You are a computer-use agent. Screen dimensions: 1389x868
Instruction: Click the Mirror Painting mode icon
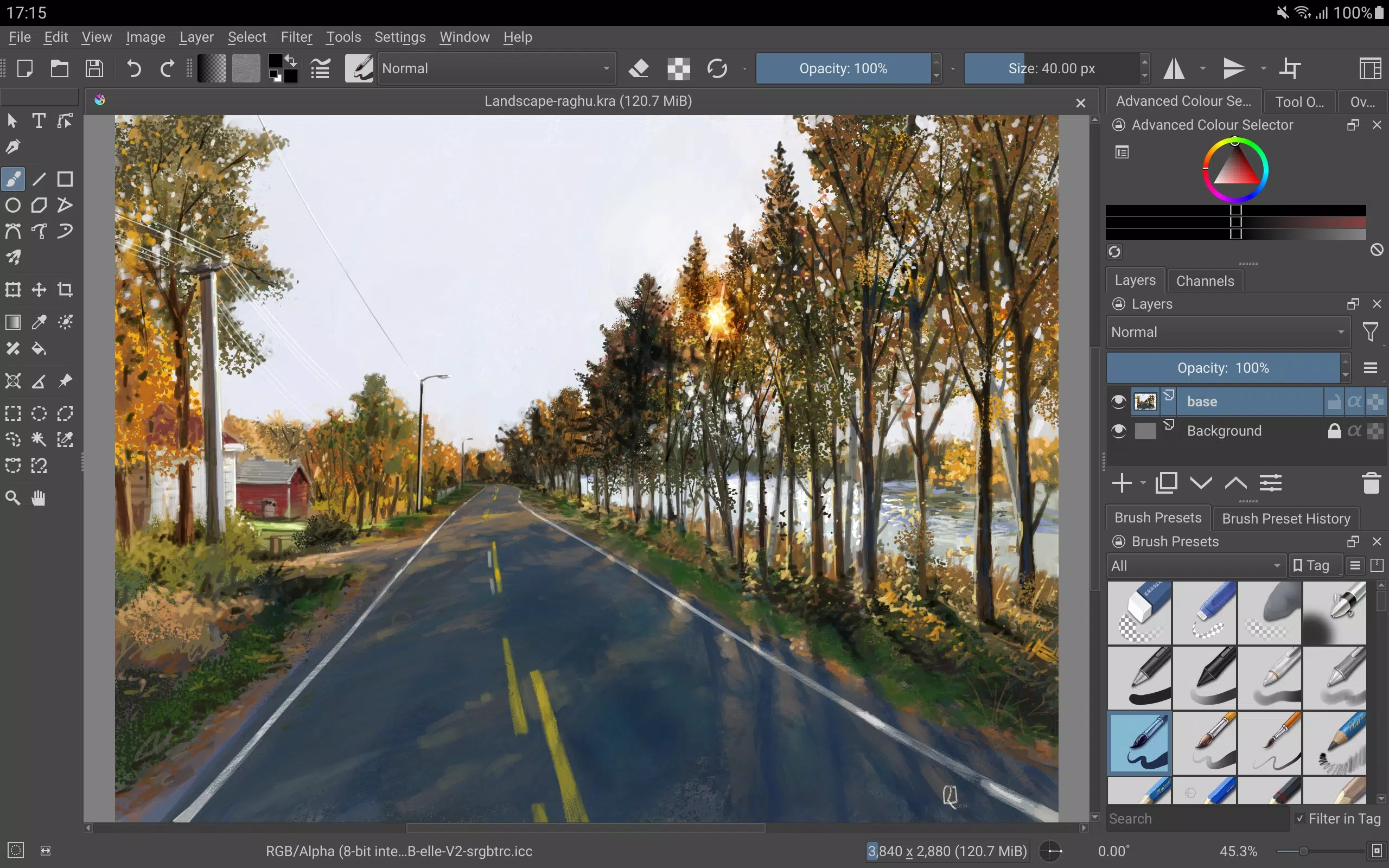click(x=1175, y=68)
